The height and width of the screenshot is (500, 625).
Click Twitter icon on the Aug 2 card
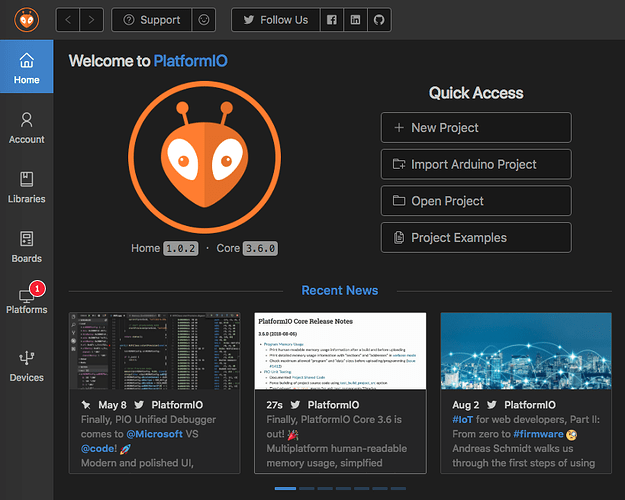(x=491, y=405)
